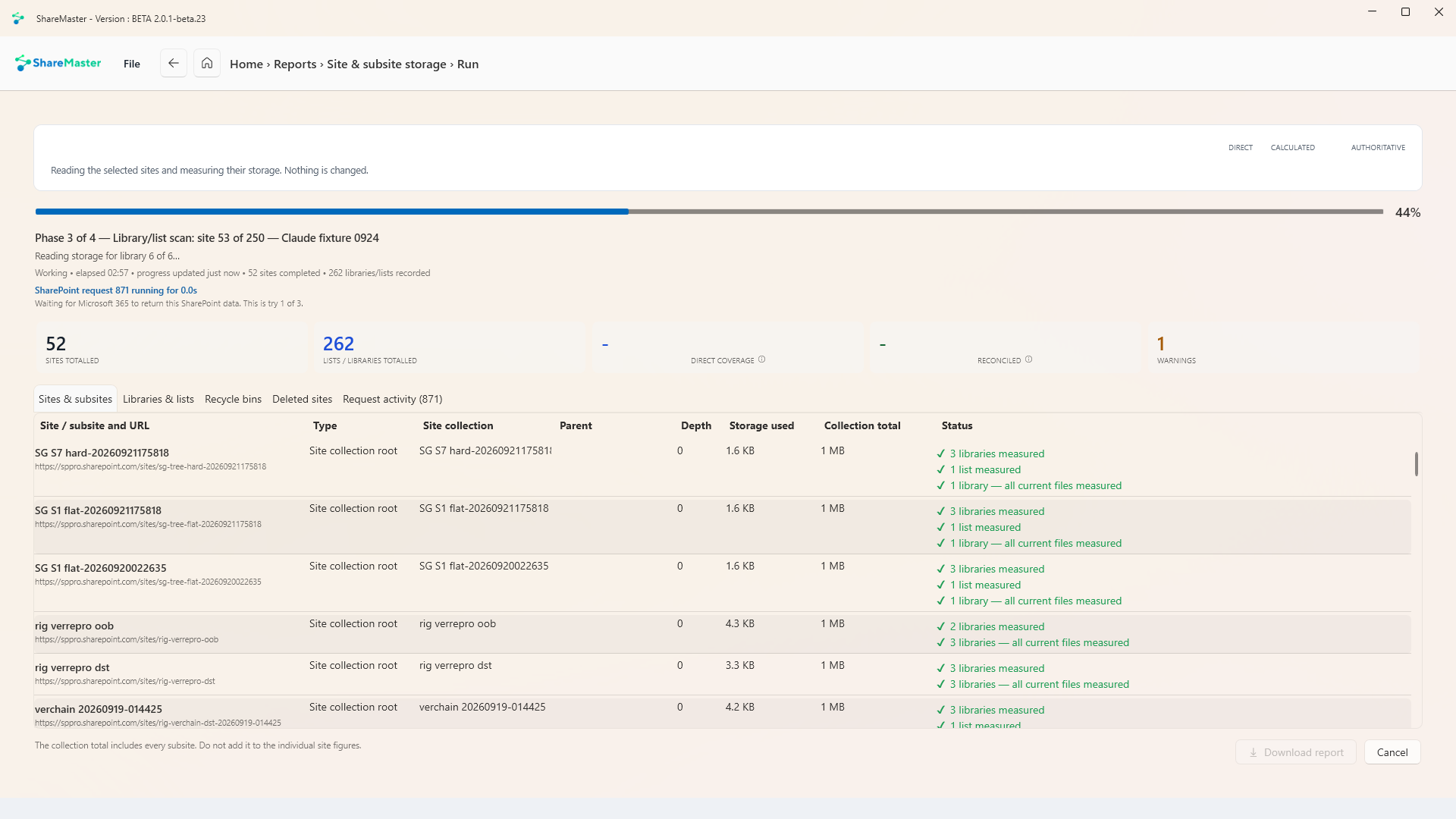Open the Deleted sites tab
This screenshot has height=819, width=1456.
[302, 399]
